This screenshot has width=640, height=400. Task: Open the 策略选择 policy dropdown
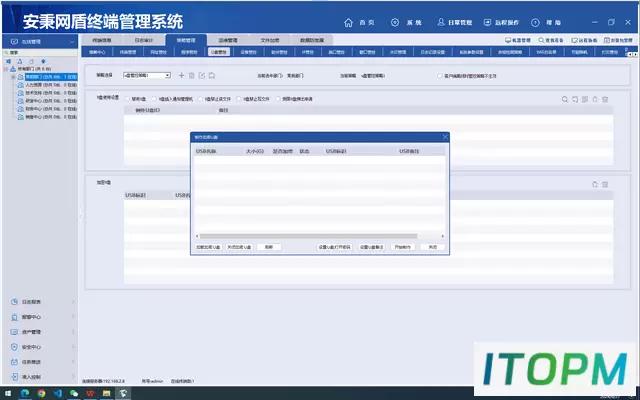[147, 76]
